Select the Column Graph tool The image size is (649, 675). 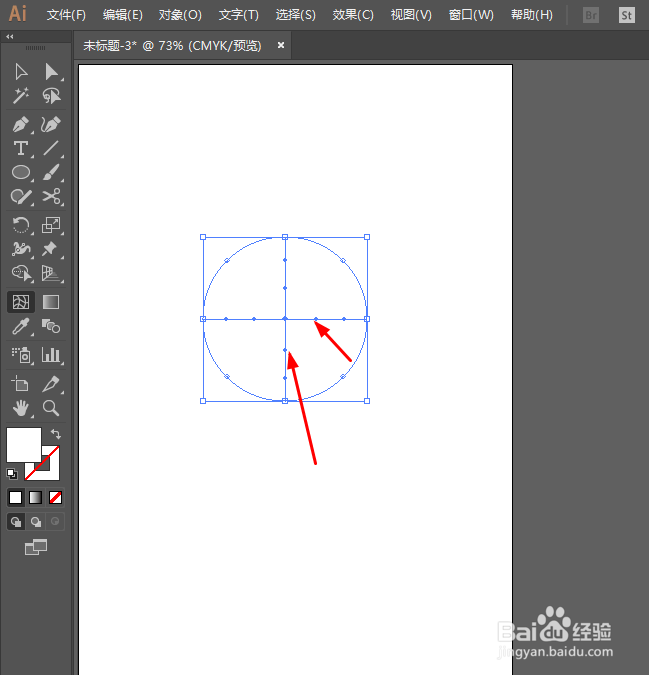51,355
